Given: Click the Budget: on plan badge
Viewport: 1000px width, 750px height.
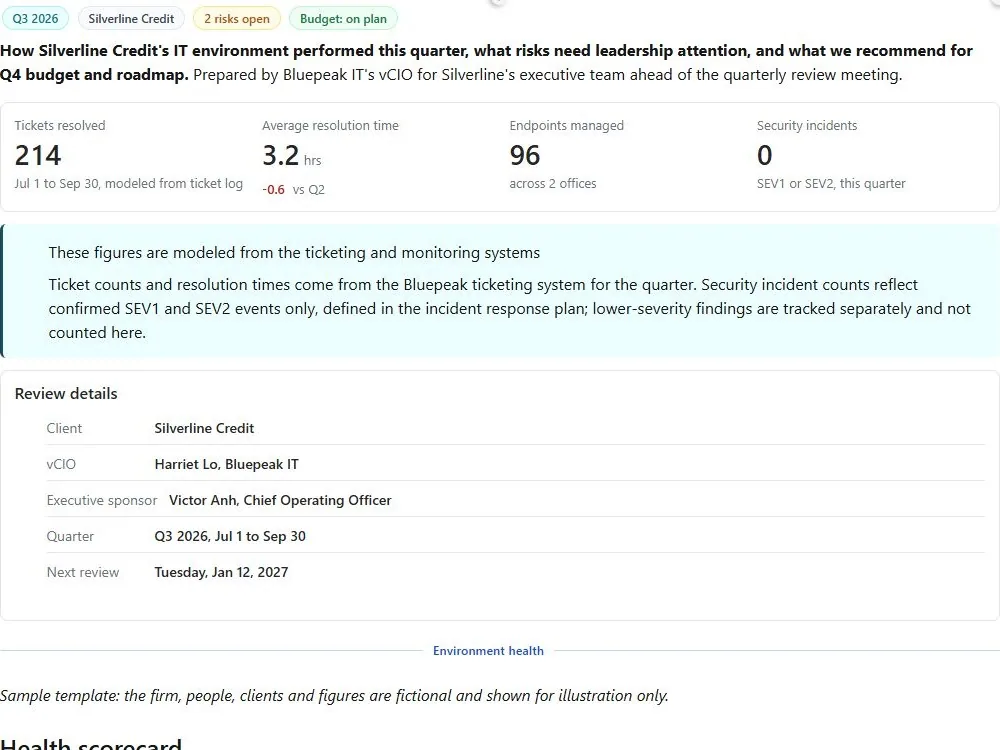Looking at the screenshot, I should (x=343, y=18).
